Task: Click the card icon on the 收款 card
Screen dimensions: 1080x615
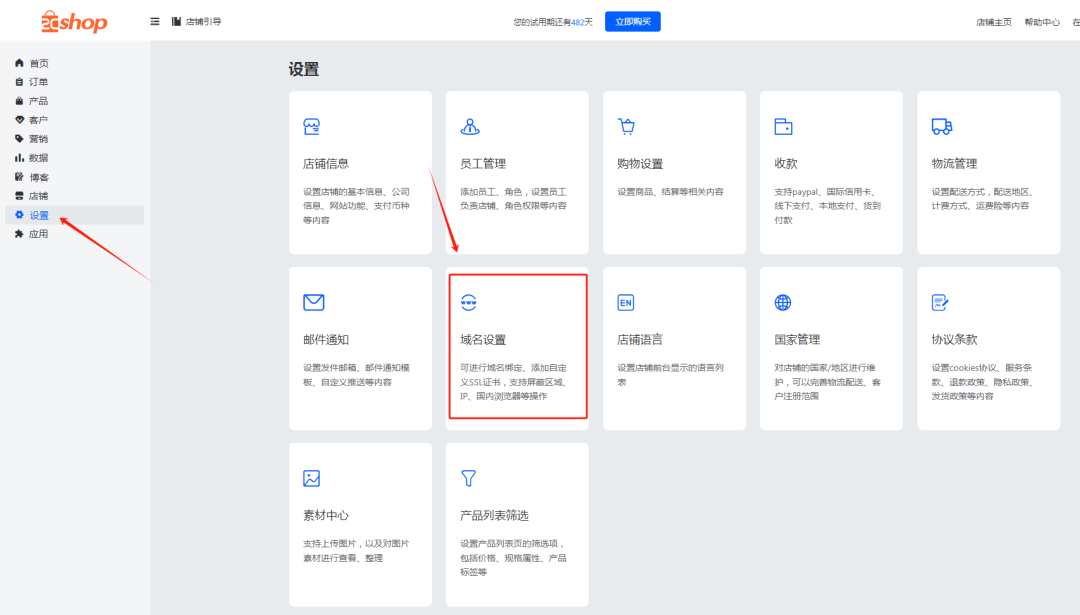Action: pos(783,126)
